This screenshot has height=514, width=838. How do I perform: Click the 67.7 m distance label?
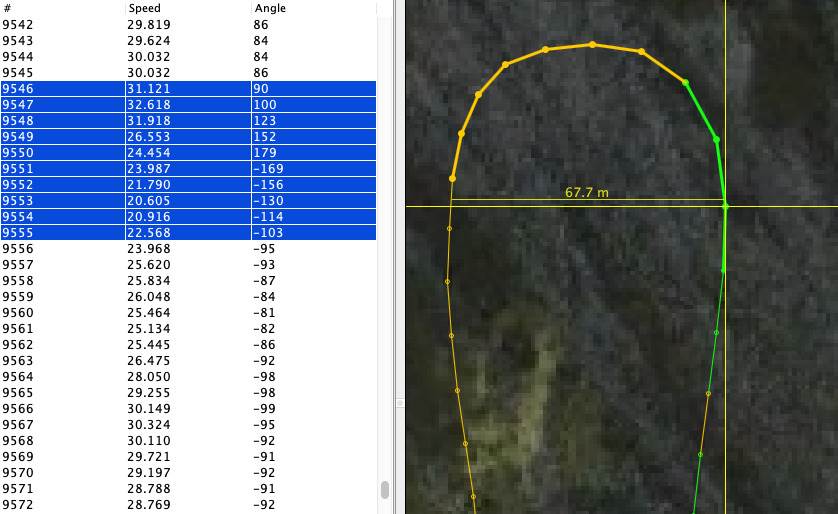(x=586, y=193)
